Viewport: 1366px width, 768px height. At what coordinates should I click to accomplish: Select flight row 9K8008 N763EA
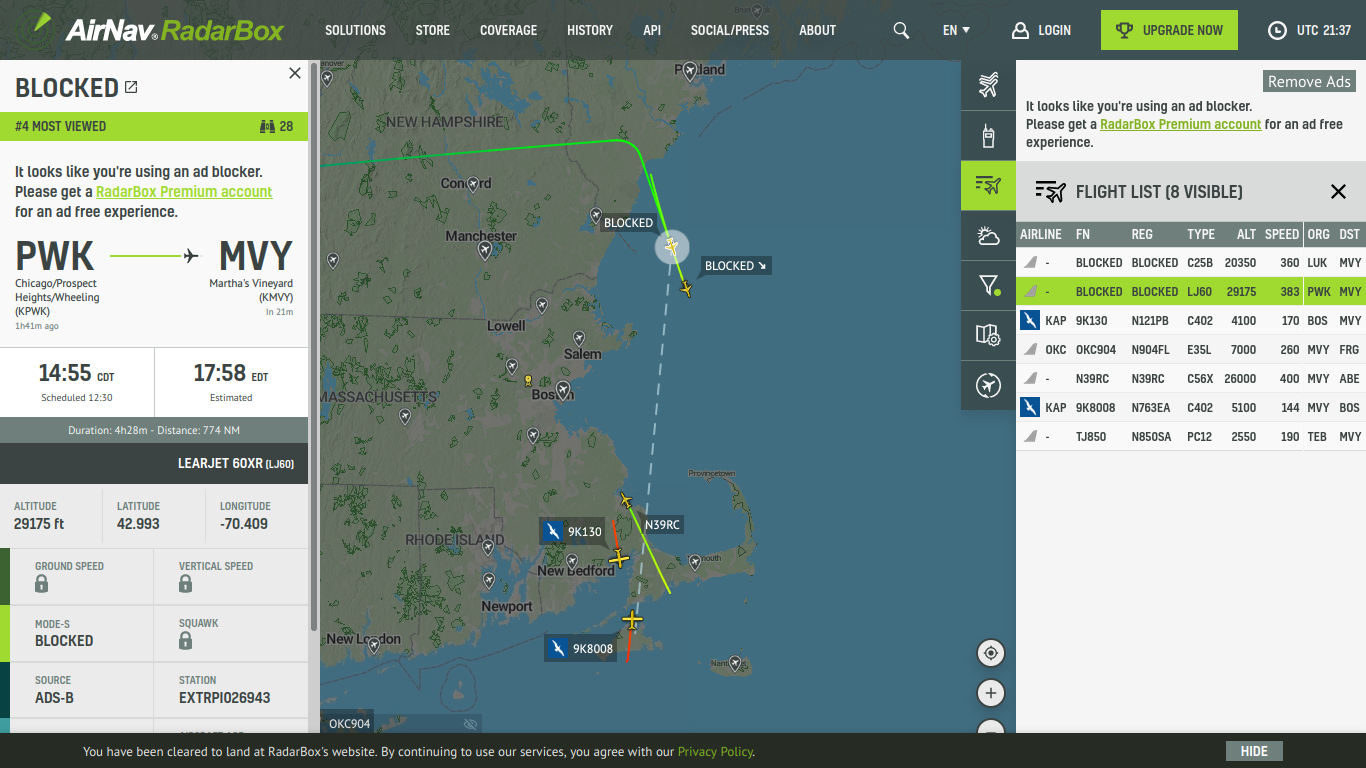click(1191, 408)
